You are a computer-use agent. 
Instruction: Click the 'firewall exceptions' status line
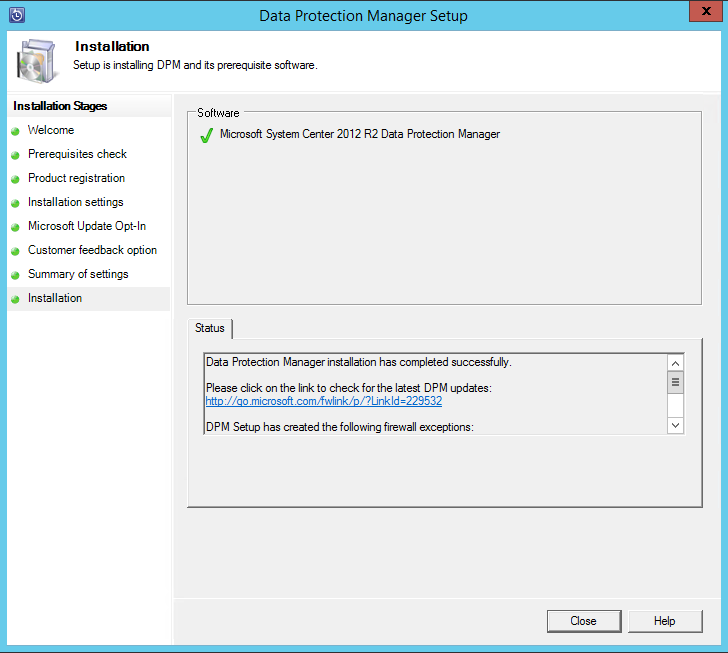click(x=340, y=427)
